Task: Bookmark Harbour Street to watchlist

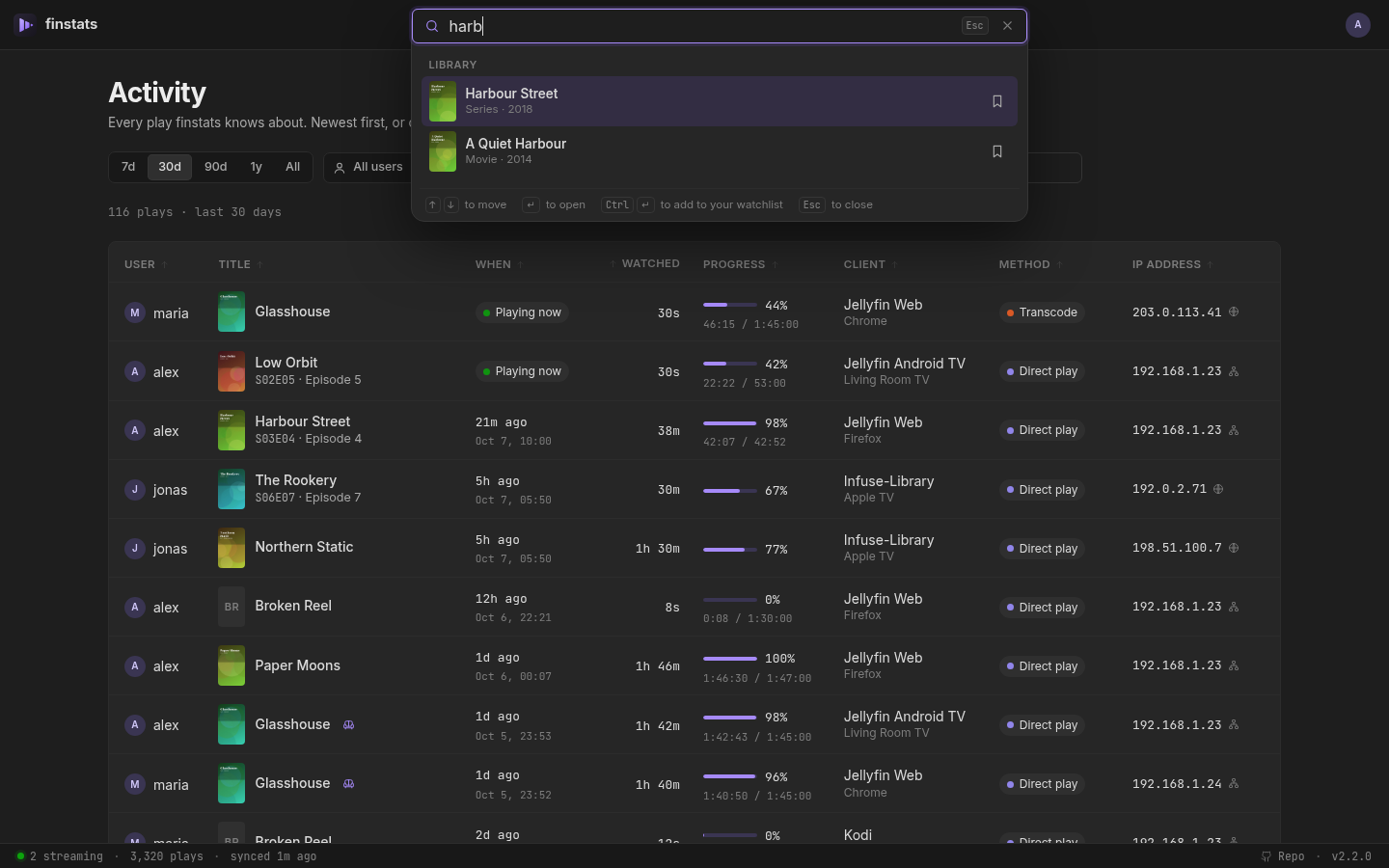Action: 997,101
